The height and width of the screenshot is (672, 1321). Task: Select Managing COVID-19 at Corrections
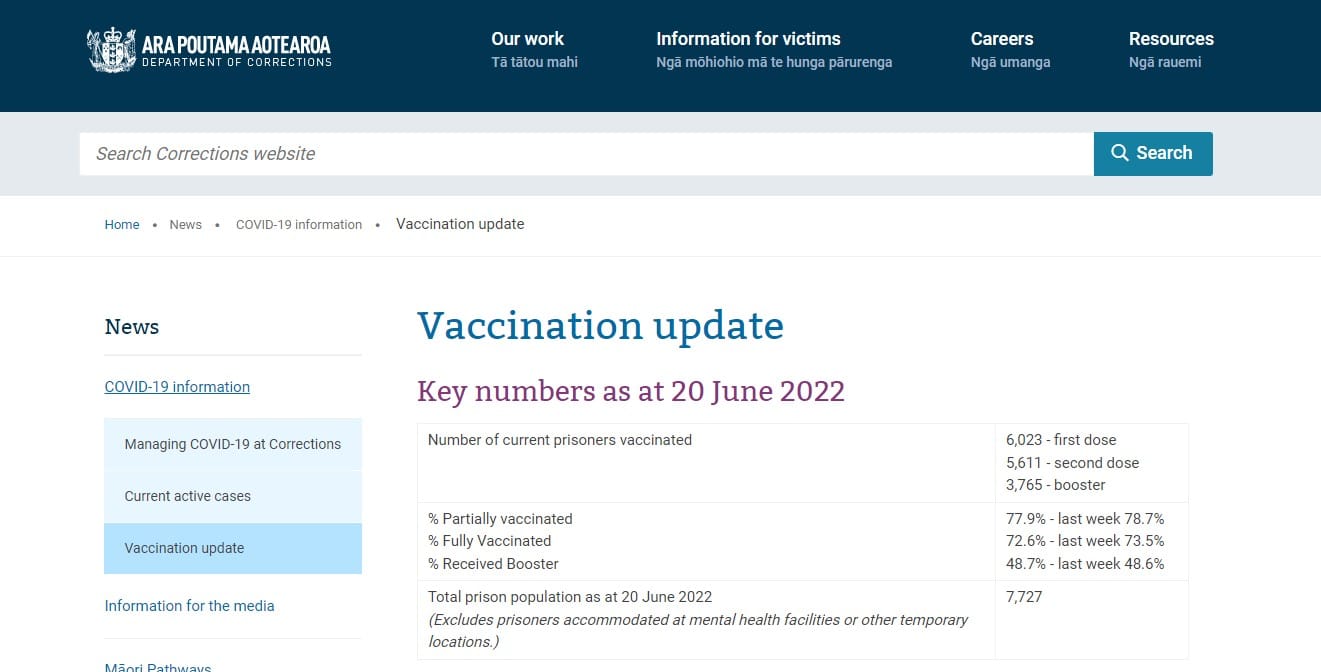[233, 444]
